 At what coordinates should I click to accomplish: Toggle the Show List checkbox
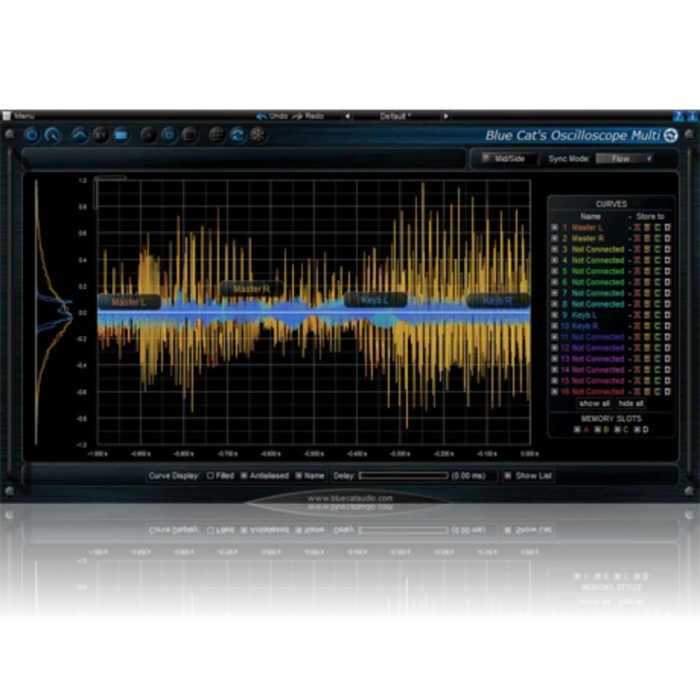508,476
